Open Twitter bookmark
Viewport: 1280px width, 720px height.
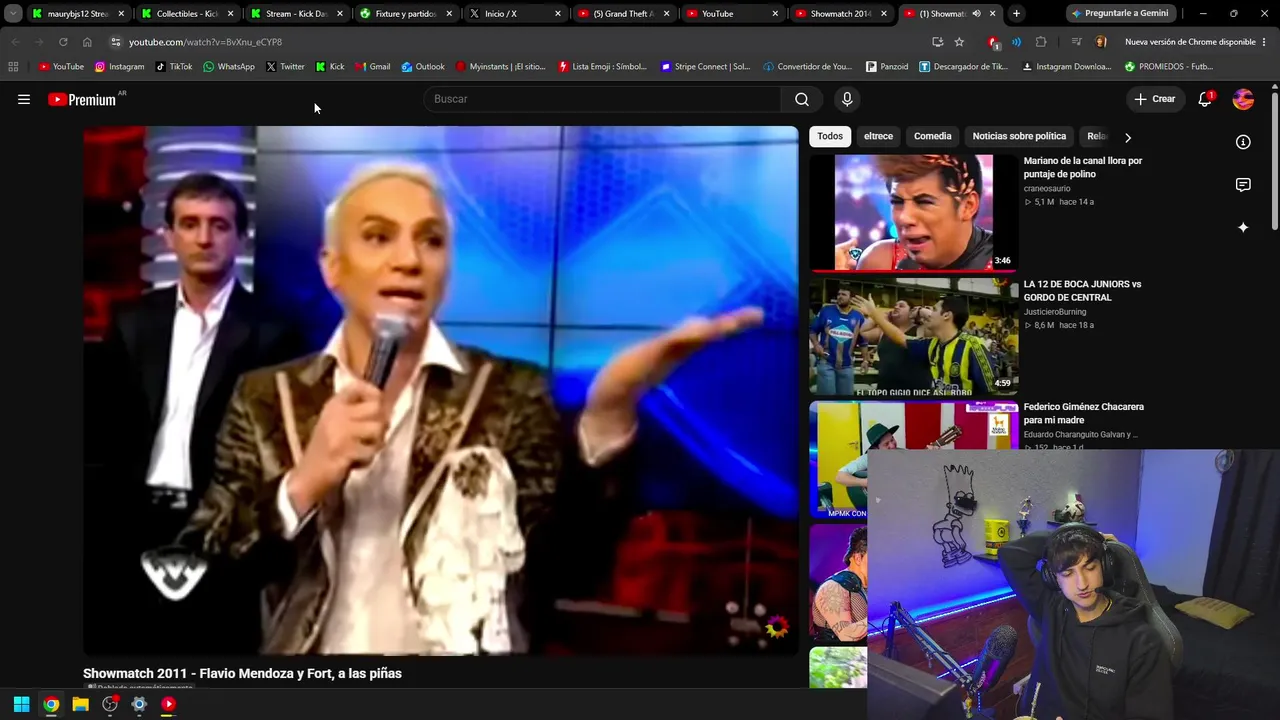285,67
